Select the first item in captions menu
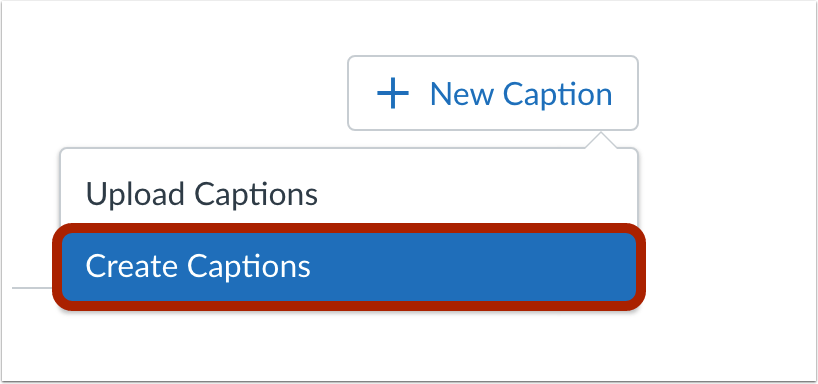 (x=348, y=194)
